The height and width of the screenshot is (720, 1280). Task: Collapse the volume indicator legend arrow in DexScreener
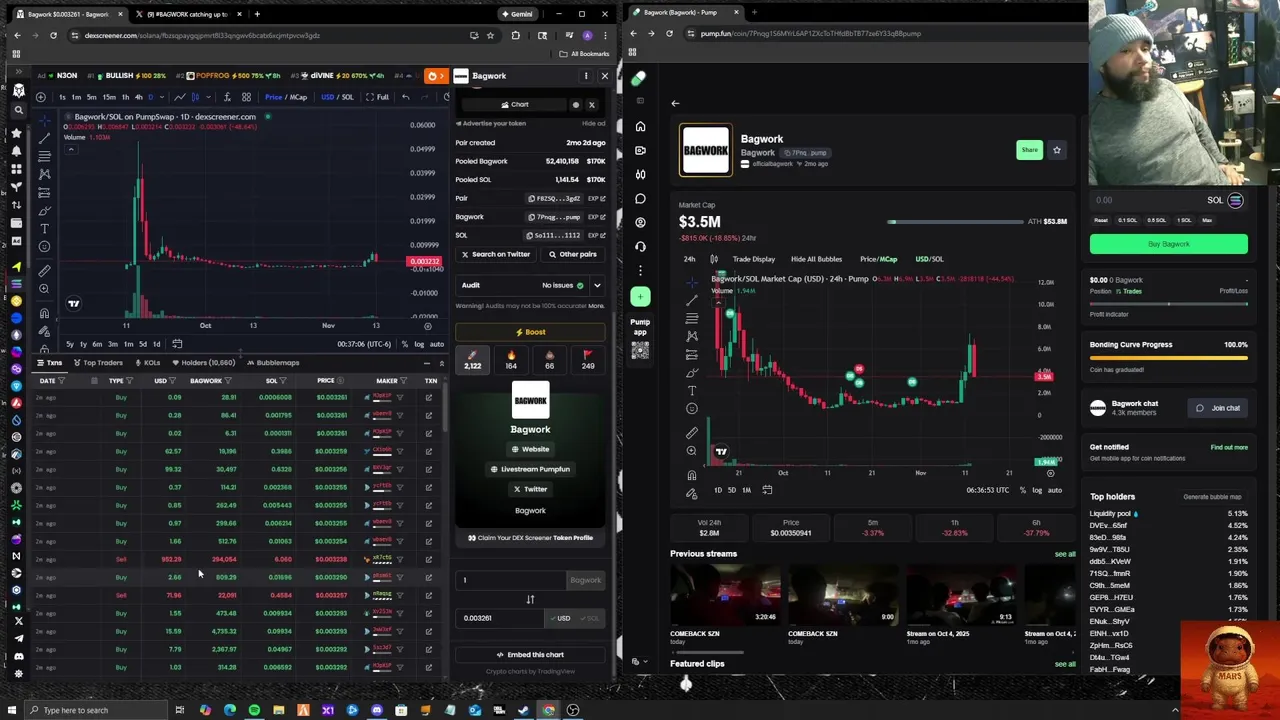coord(70,149)
